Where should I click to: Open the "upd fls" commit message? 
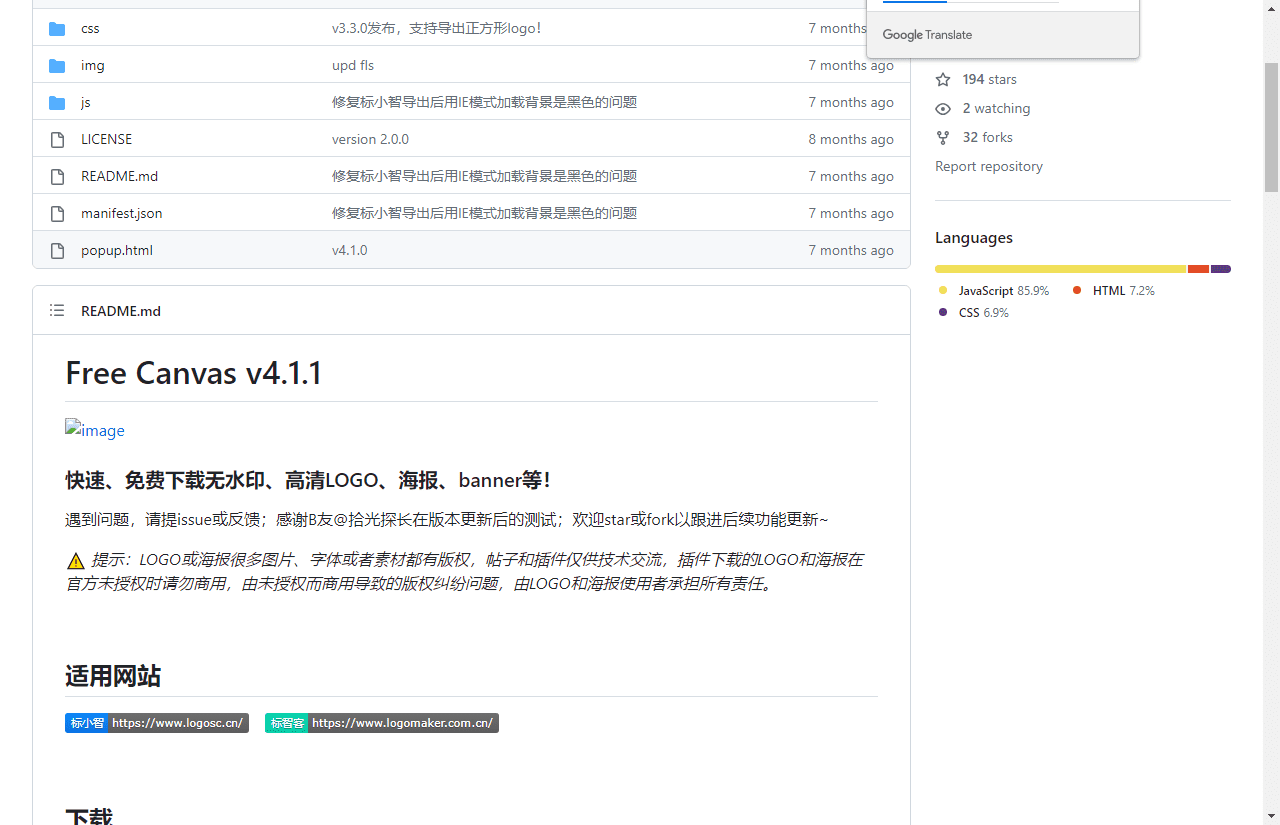click(352, 65)
